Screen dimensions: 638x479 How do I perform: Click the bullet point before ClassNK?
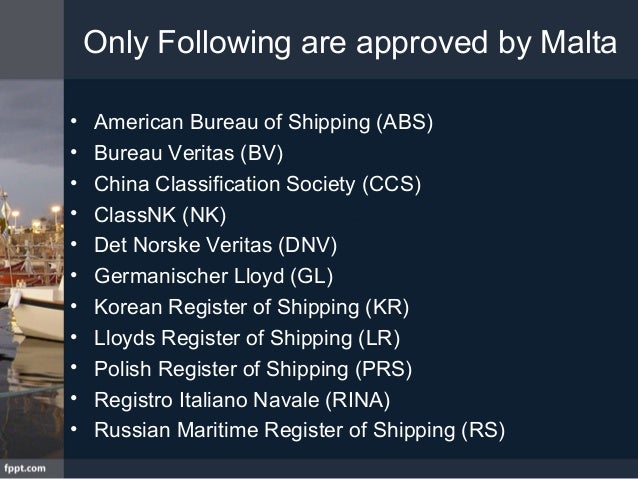coord(74,213)
